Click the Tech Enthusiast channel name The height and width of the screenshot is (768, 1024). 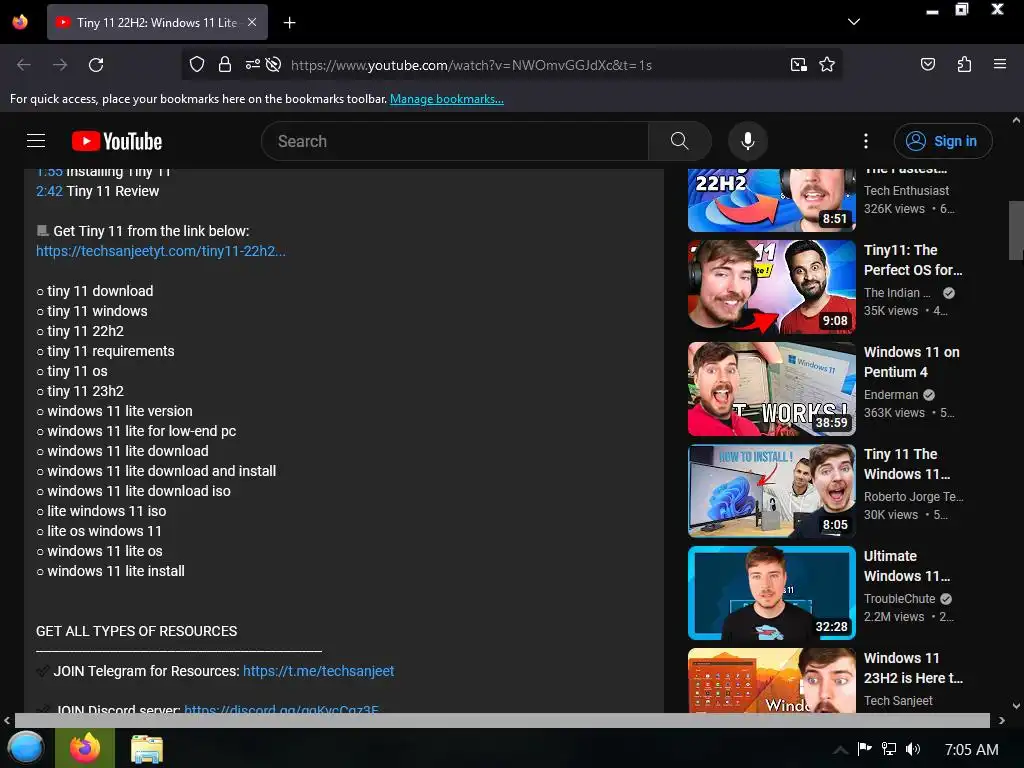(906, 191)
